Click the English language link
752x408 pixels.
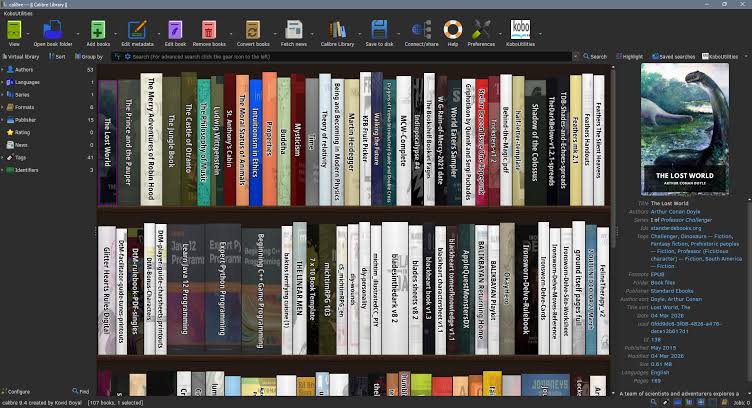coord(660,373)
